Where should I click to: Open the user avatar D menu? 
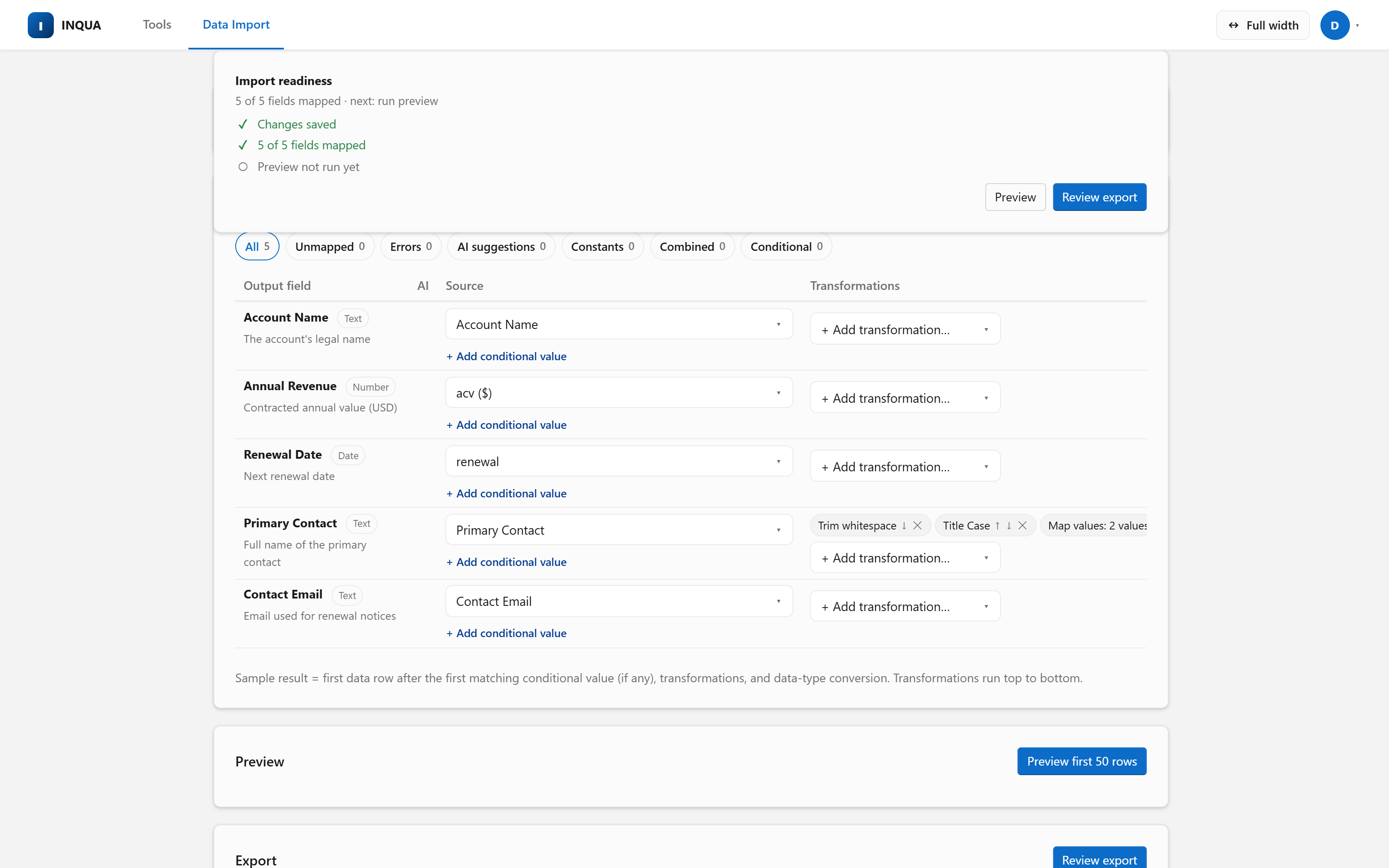click(1334, 25)
